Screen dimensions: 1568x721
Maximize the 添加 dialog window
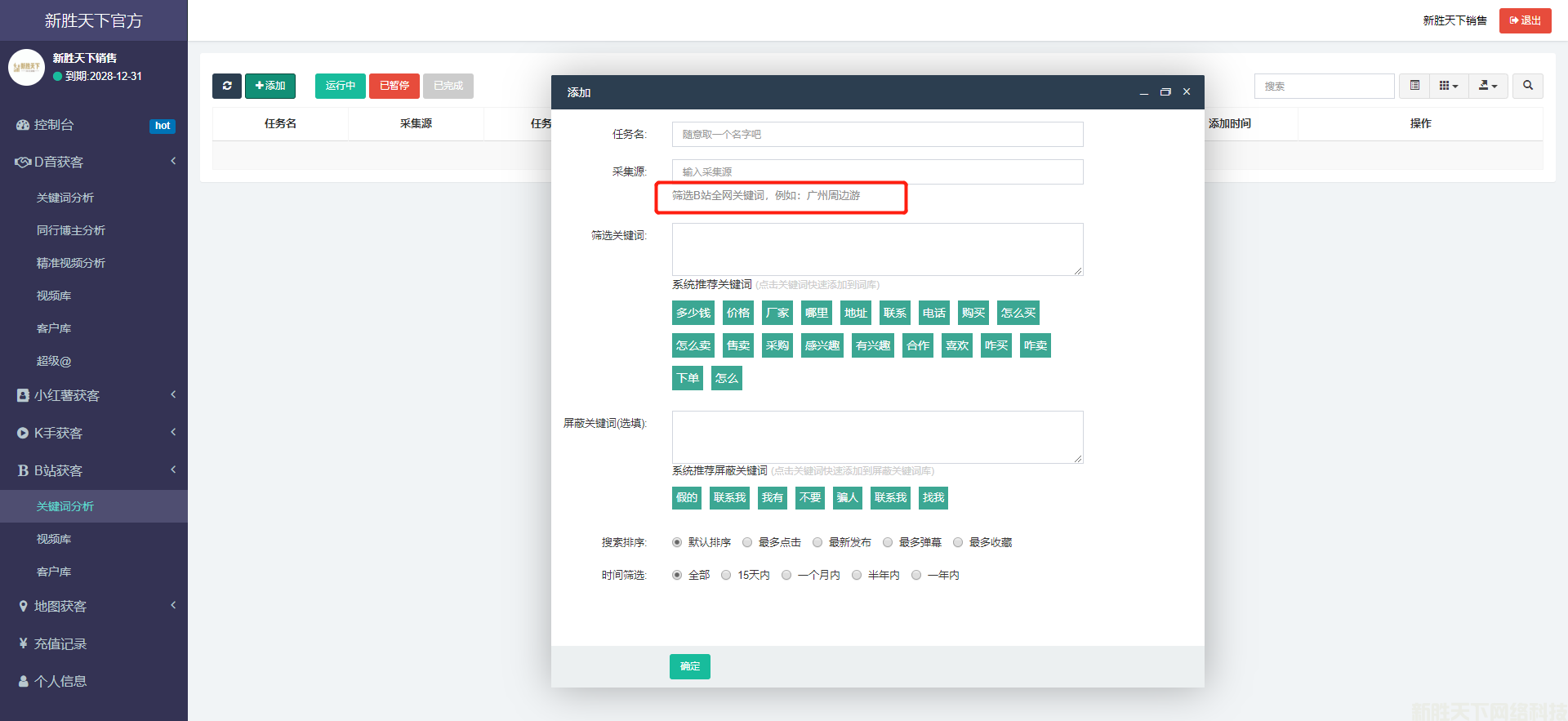1165,92
